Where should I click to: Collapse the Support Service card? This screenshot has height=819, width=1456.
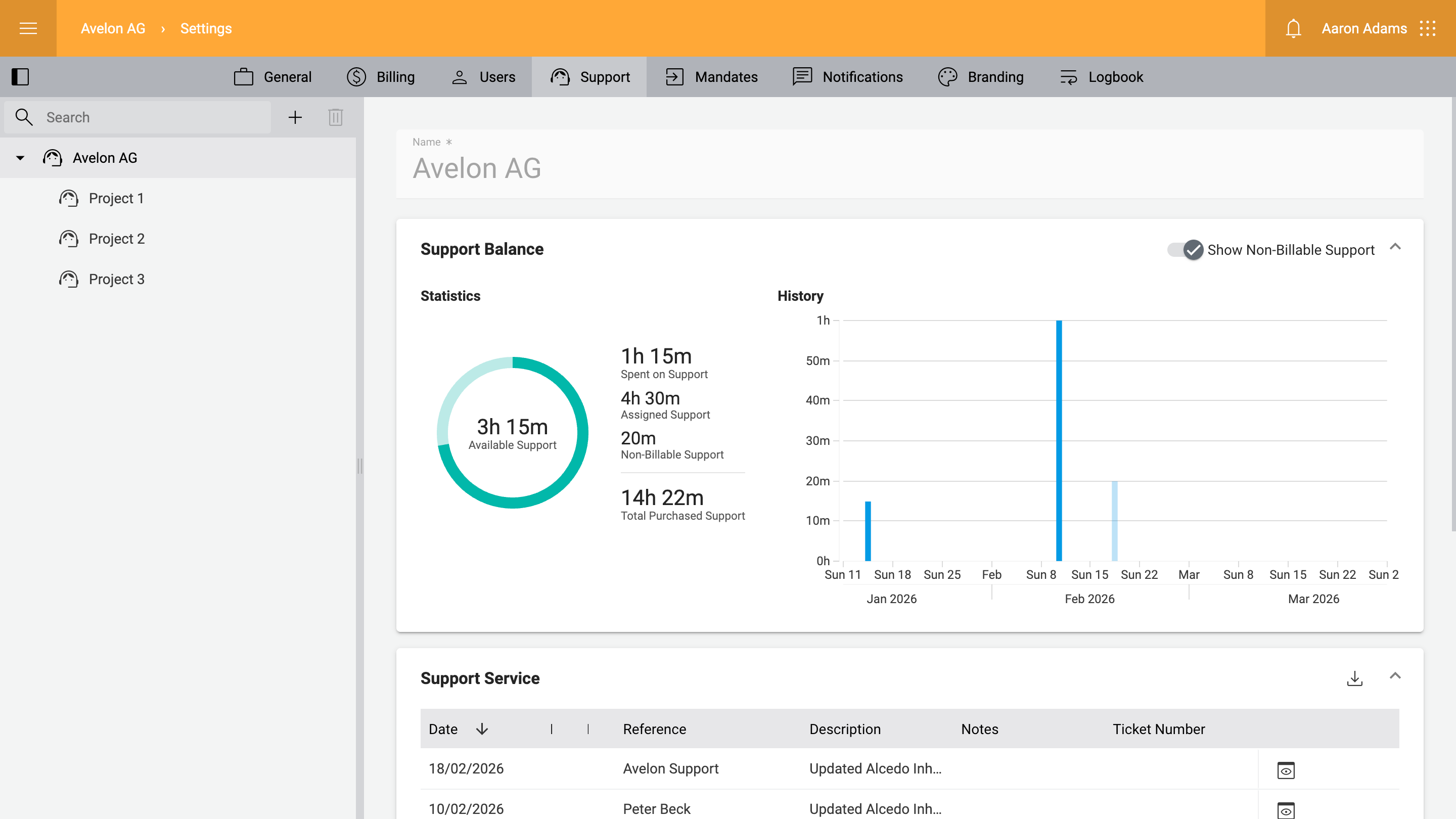(x=1395, y=676)
